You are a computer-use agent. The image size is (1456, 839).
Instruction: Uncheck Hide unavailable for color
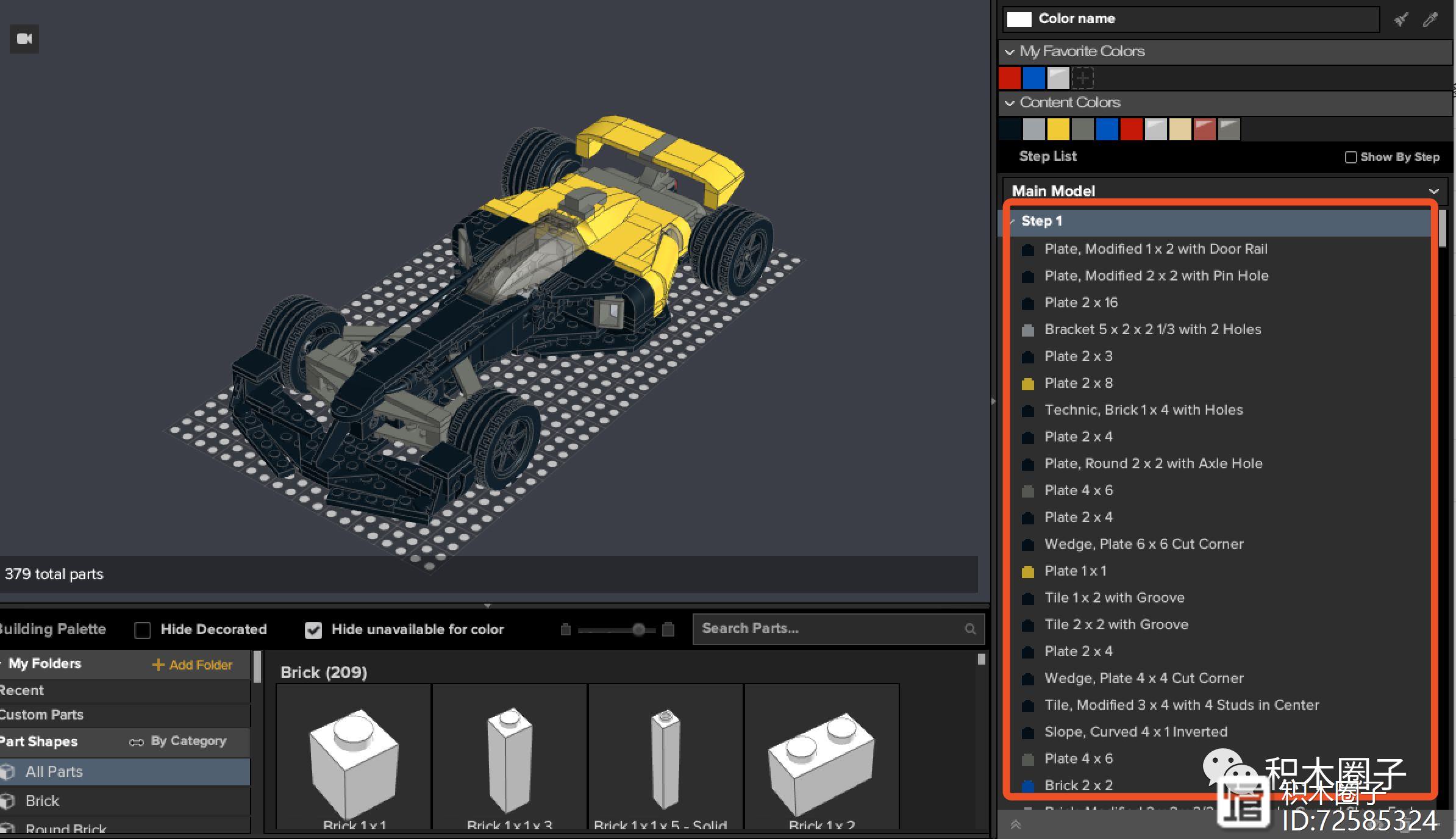point(313,630)
